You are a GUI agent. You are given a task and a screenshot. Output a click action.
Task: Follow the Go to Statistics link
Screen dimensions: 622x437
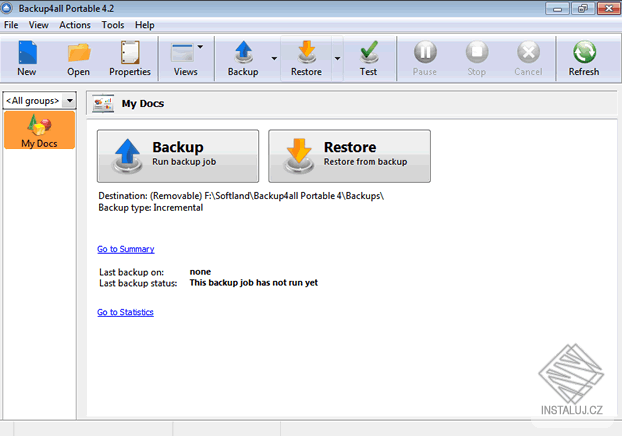(x=125, y=312)
